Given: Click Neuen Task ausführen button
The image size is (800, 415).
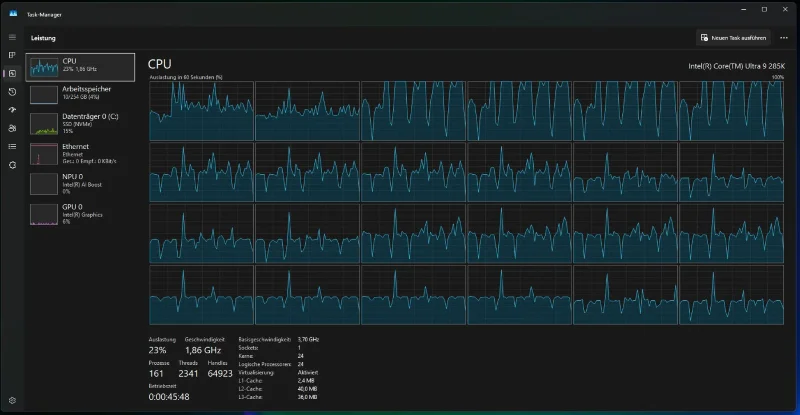Looking at the screenshot, I should point(734,38).
